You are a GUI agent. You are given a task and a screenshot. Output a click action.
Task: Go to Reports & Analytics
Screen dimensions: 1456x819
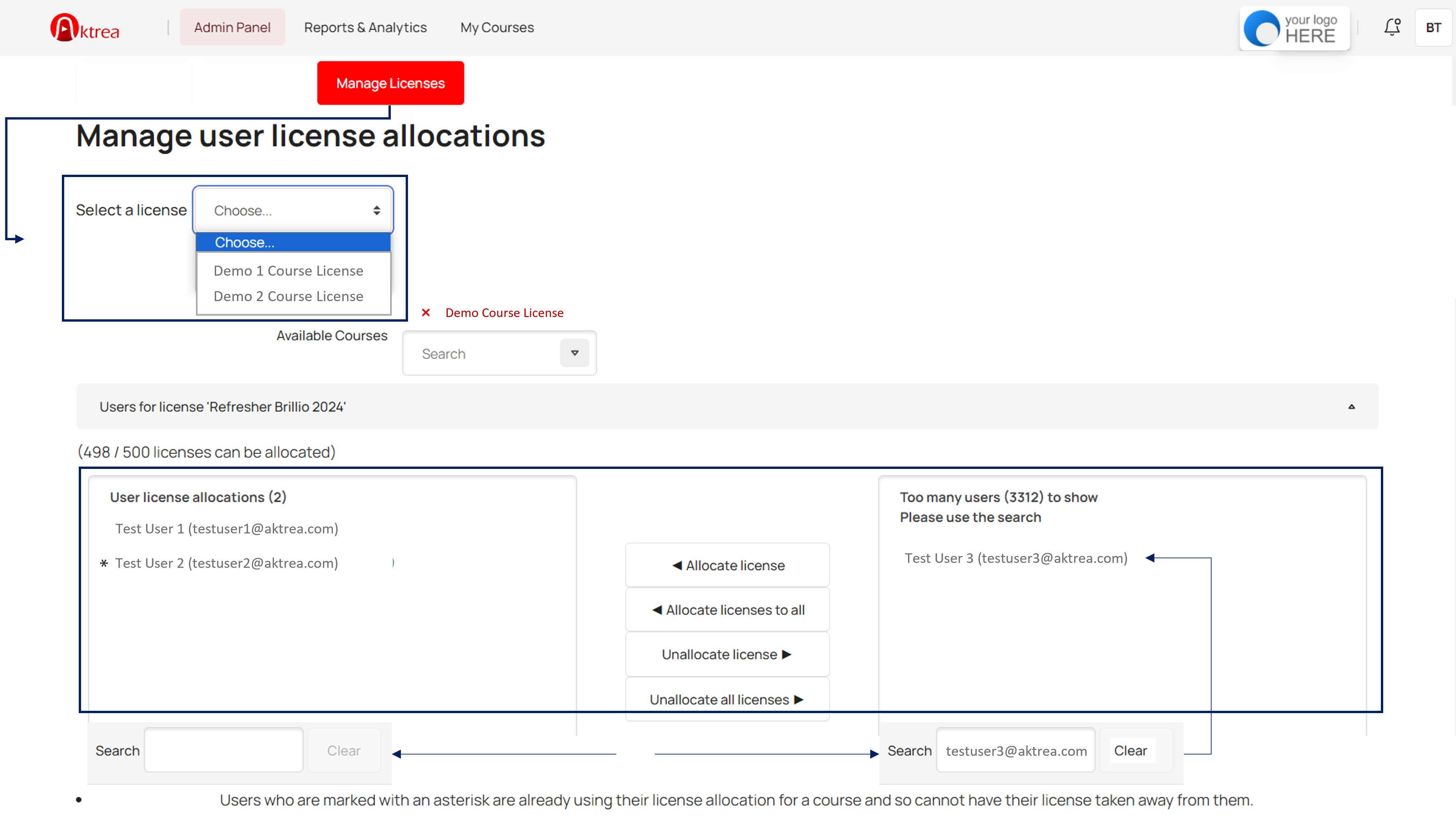pos(365,28)
